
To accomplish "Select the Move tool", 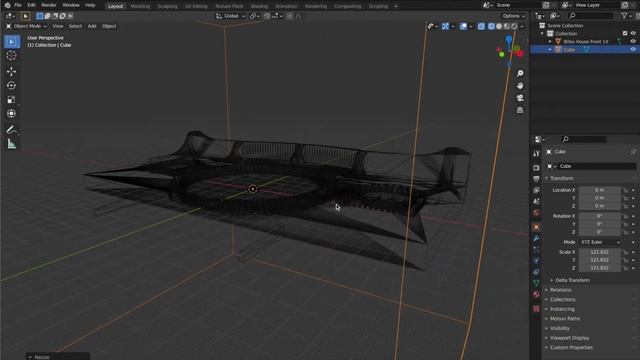I will (11, 71).
